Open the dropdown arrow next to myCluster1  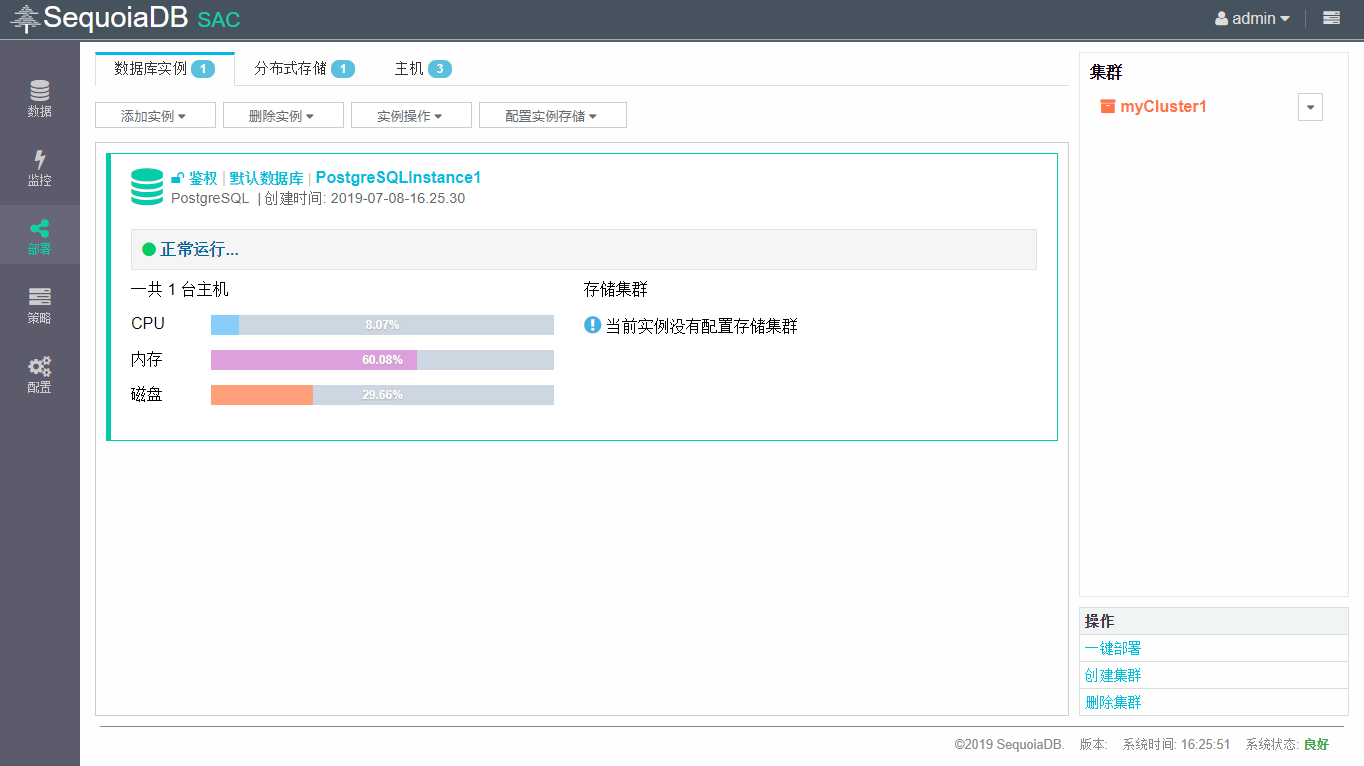[x=1310, y=106]
